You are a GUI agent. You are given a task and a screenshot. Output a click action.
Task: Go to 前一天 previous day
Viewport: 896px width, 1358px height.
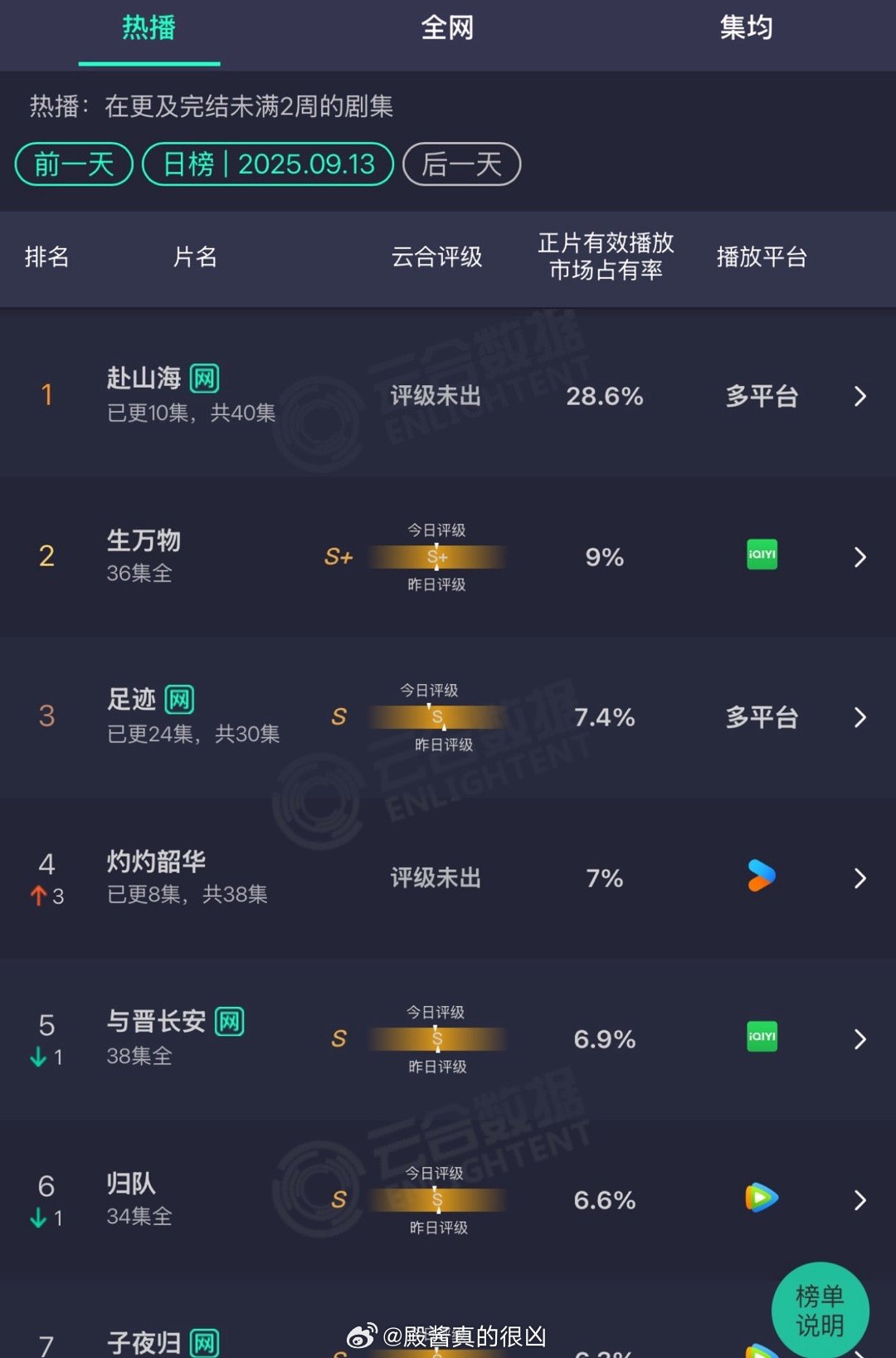click(74, 164)
